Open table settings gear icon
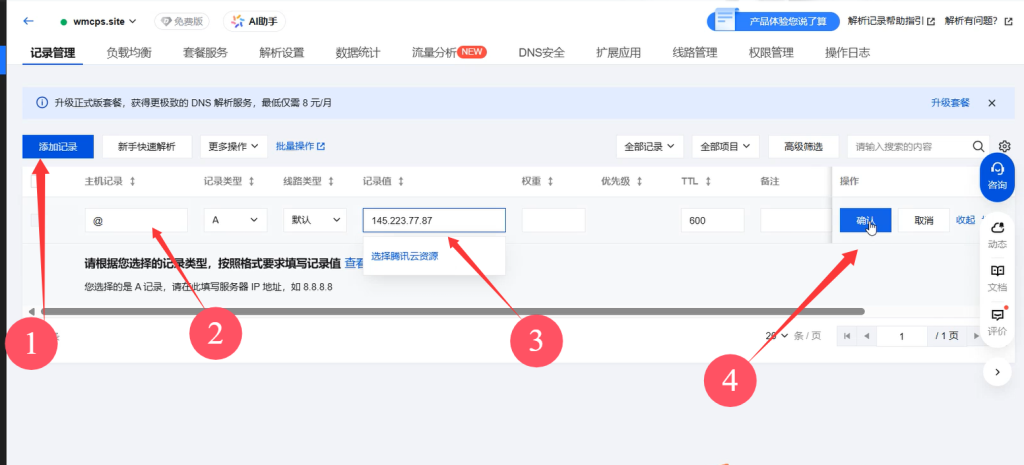1024x465 pixels. point(1005,146)
